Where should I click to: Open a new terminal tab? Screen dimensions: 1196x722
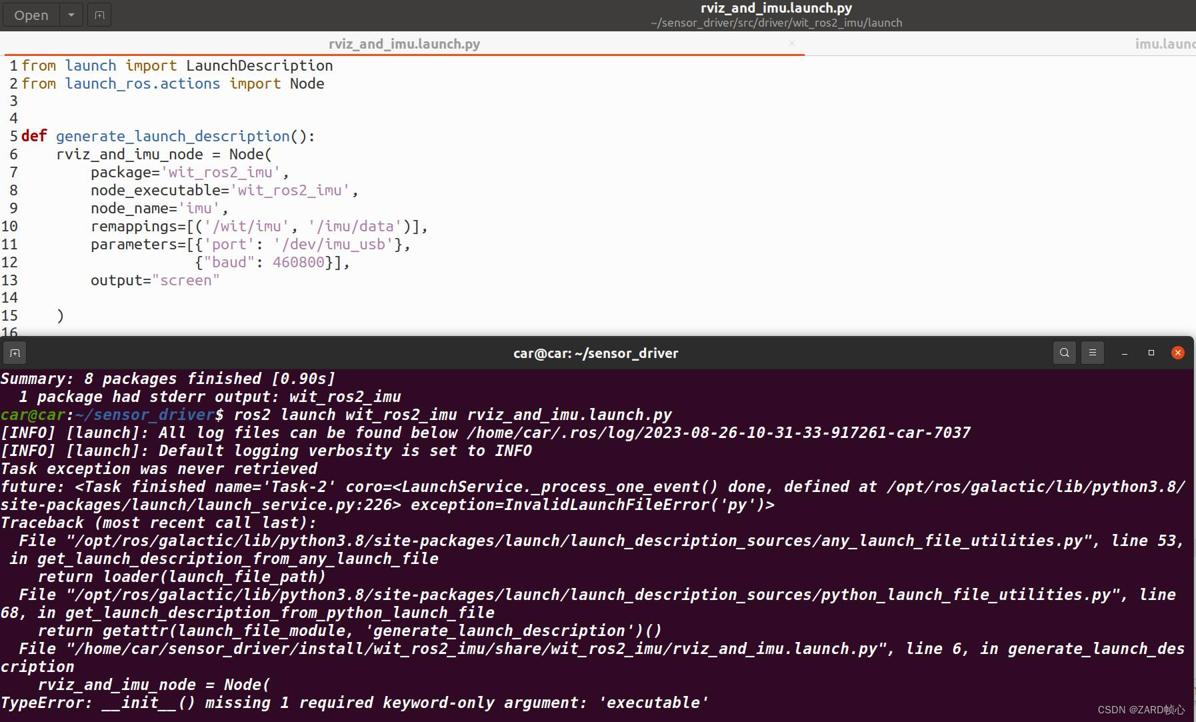click(x=15, y=353)
